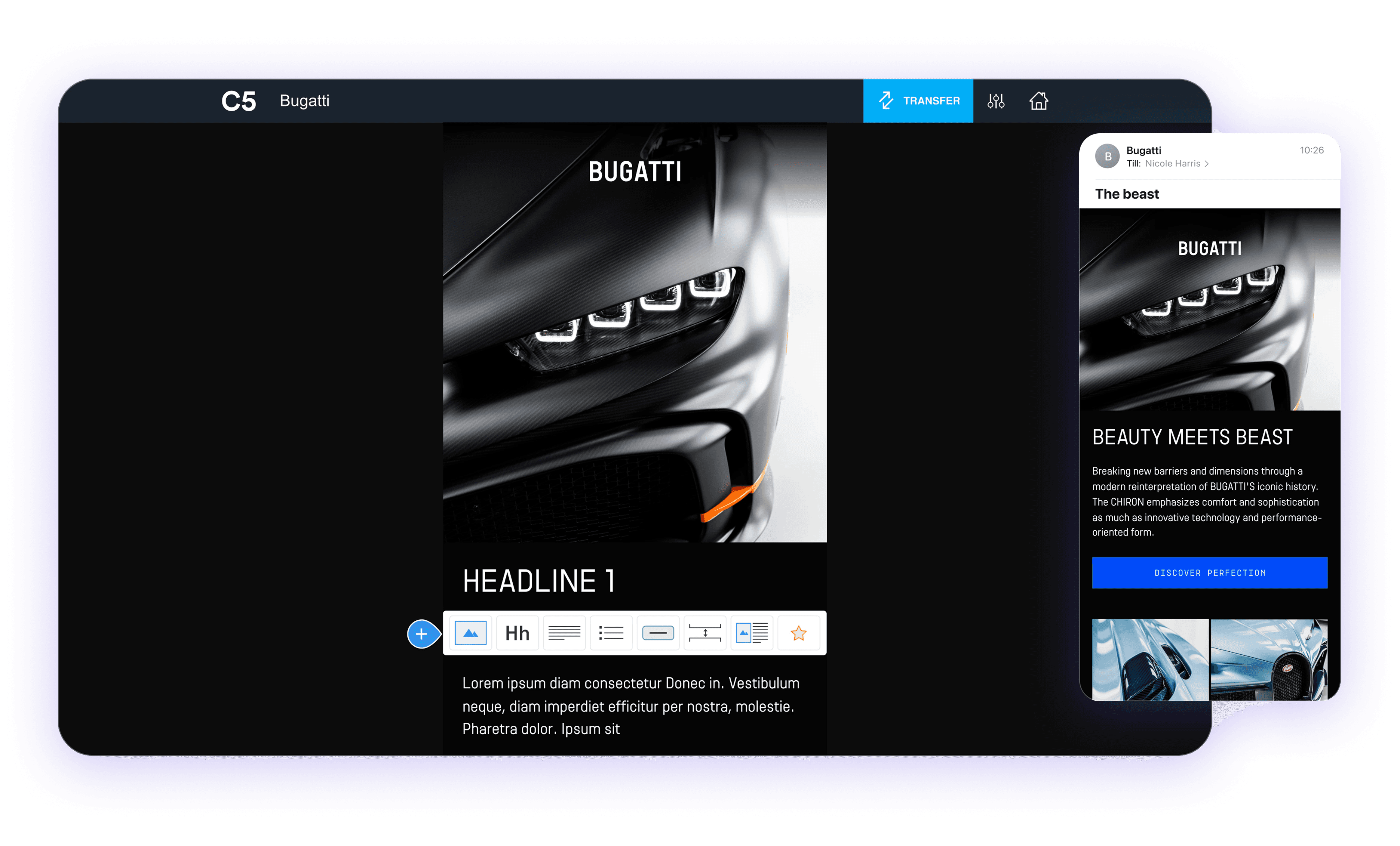Insert a bulleted list block
Image resolution: width=1400 pixels, height=846 pixels.
(611, 633)
